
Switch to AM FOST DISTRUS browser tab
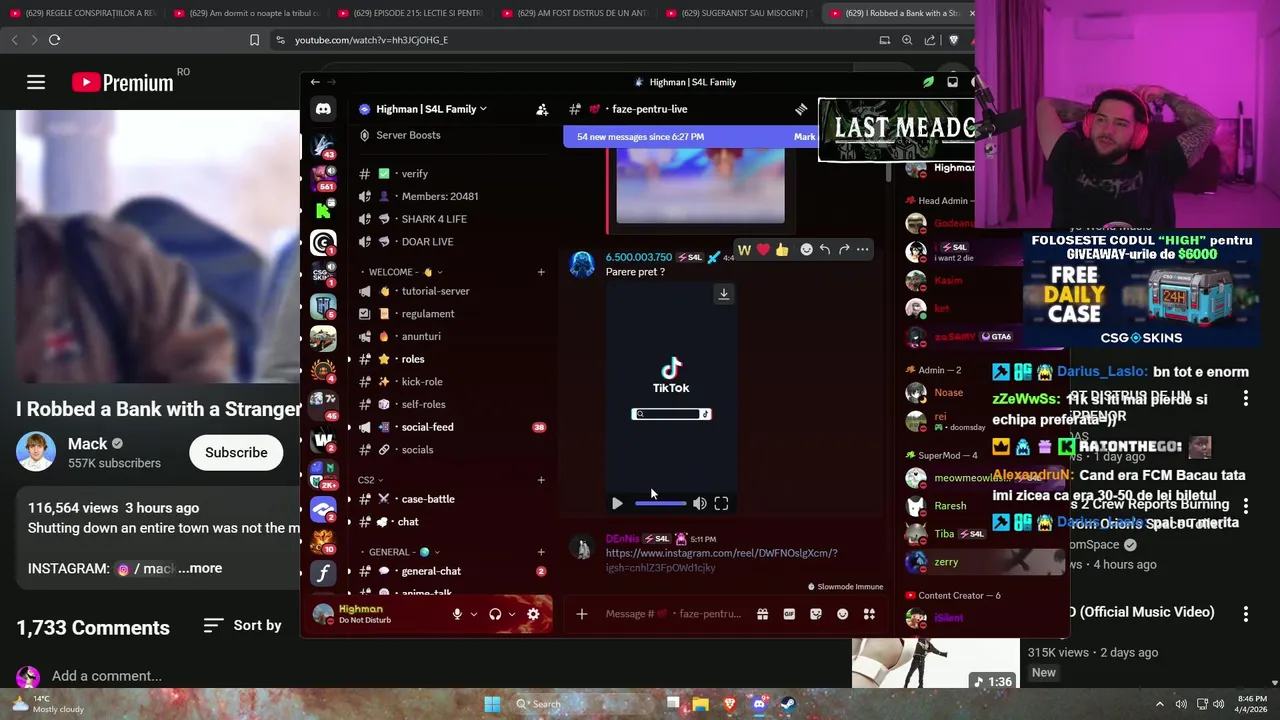pyautogui.click(x=574, y=13)
